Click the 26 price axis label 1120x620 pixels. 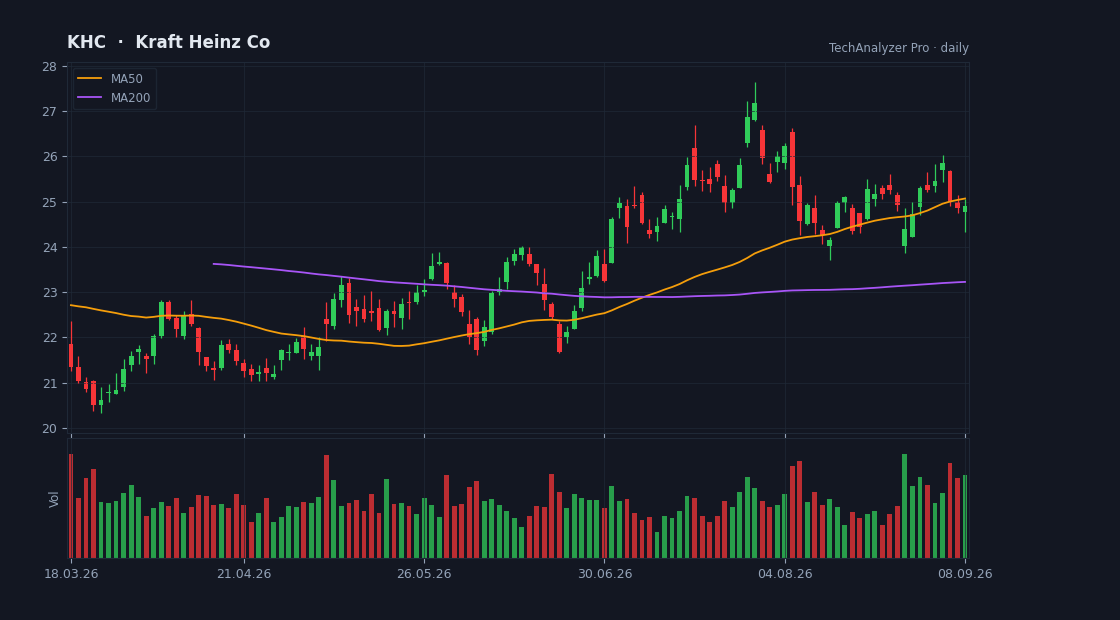tap(49, 157)
